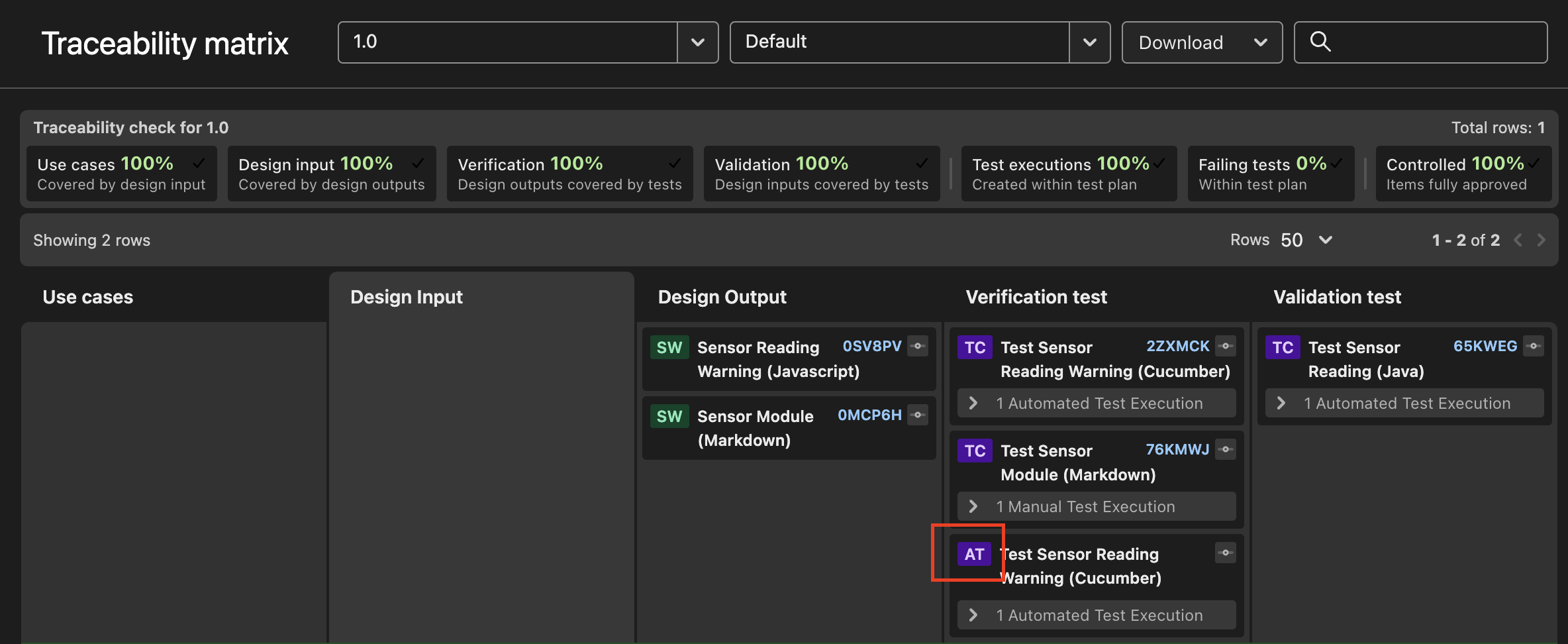
Task: Click the Design input 100% check card
Action: (x=332, y=174)
